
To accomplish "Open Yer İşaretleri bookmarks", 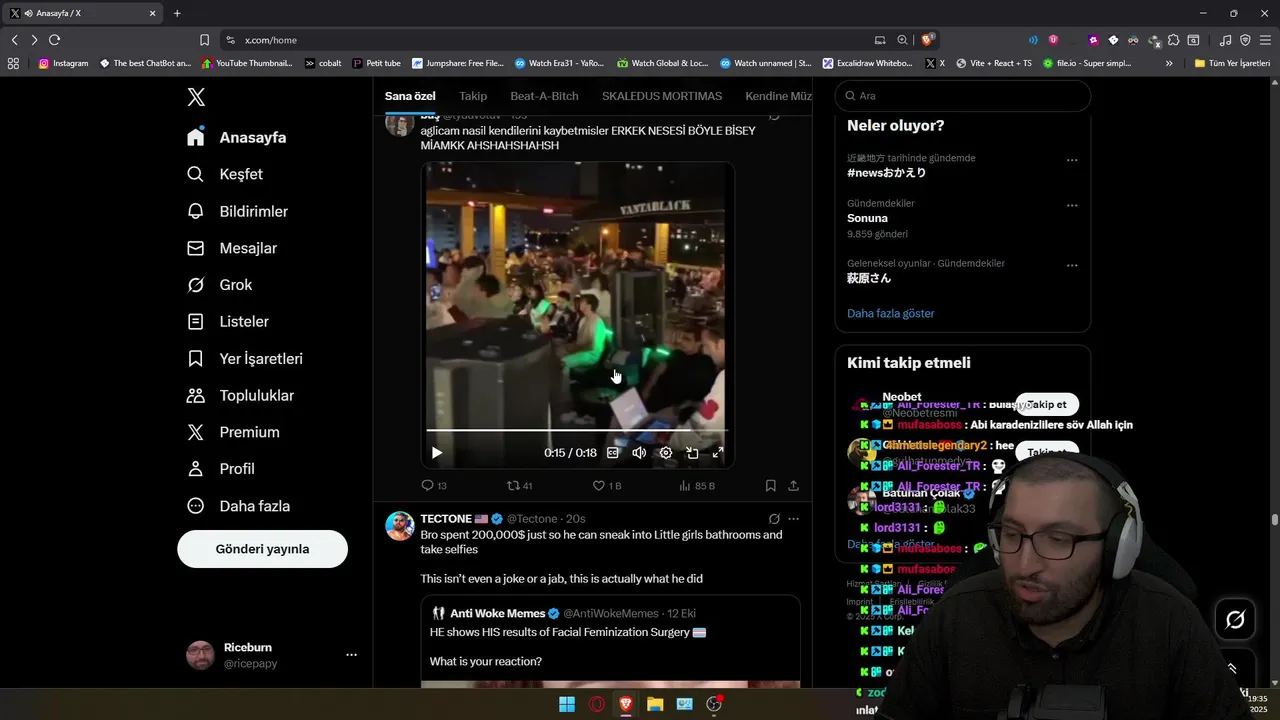I will [x=245, y=359].
